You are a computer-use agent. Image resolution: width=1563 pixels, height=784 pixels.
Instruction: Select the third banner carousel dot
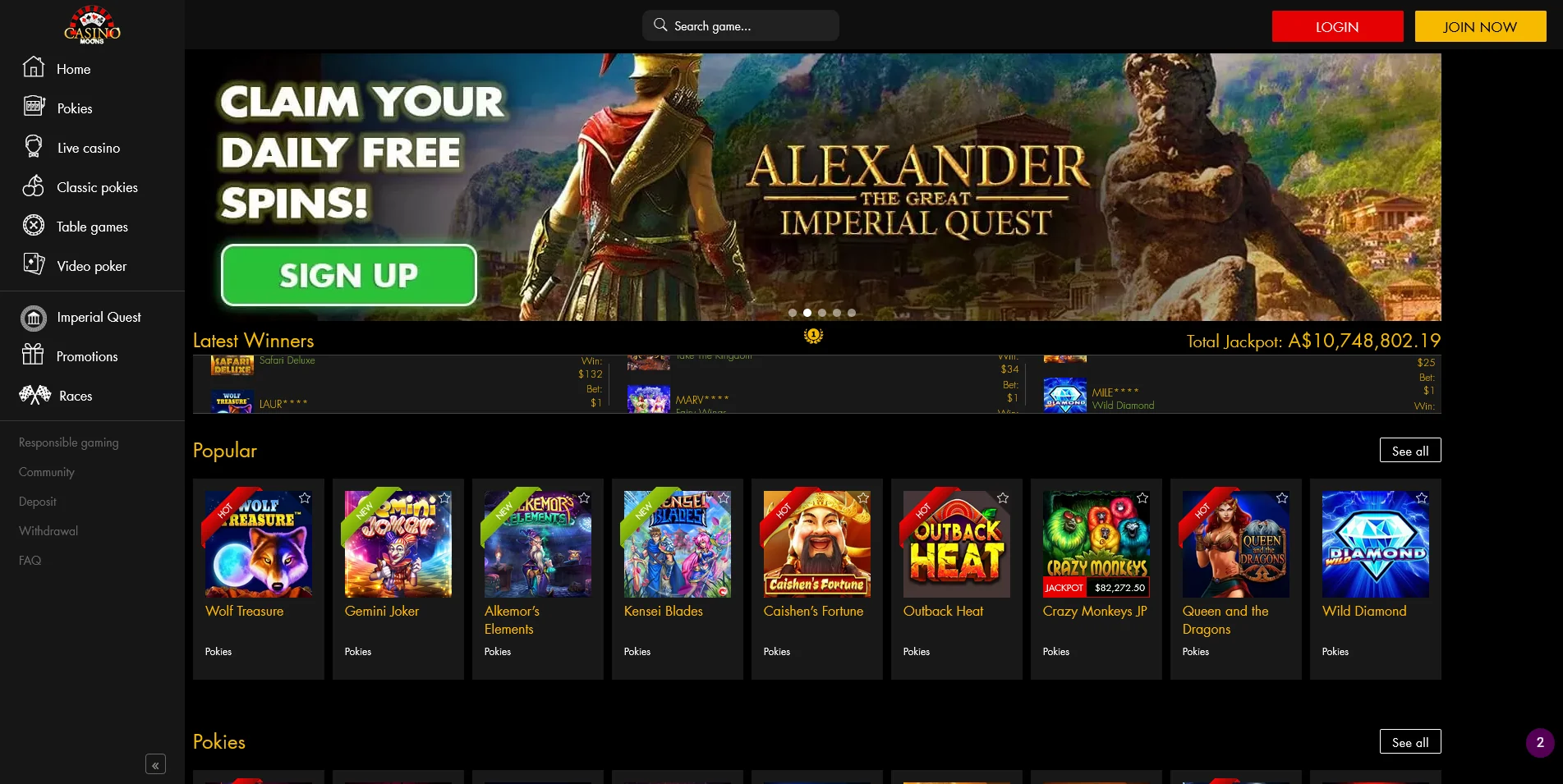coord(822,313)
